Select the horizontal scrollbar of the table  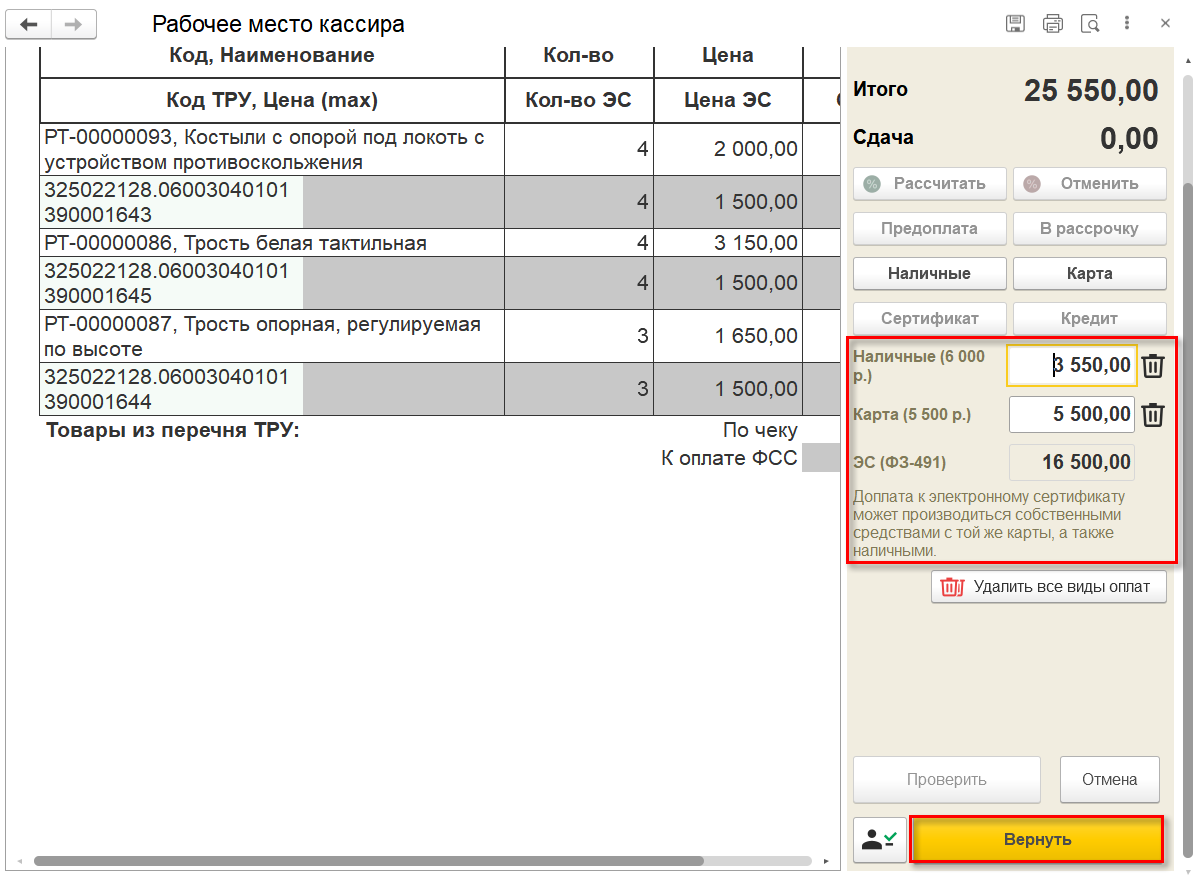[x=368, y=861]
